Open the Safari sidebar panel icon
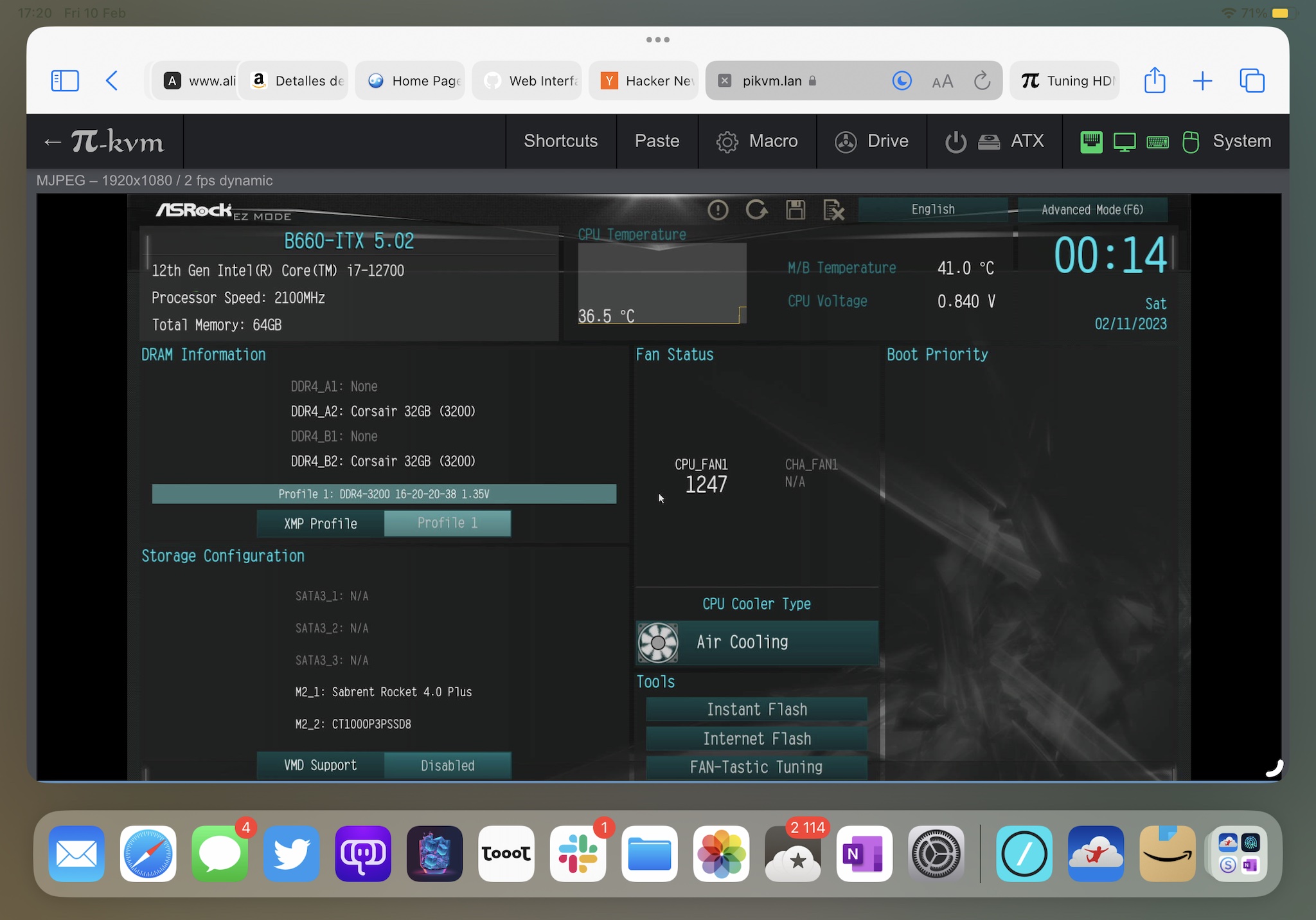 tap(65, 81)
